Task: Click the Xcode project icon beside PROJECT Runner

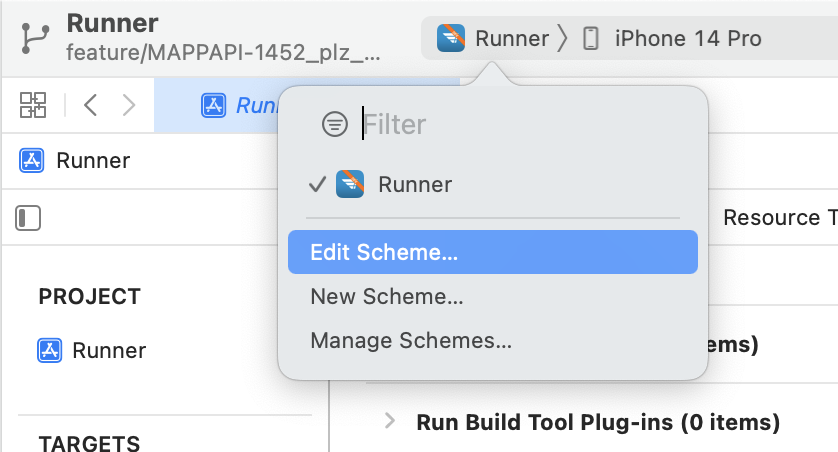Action: [x=50, y=350]
